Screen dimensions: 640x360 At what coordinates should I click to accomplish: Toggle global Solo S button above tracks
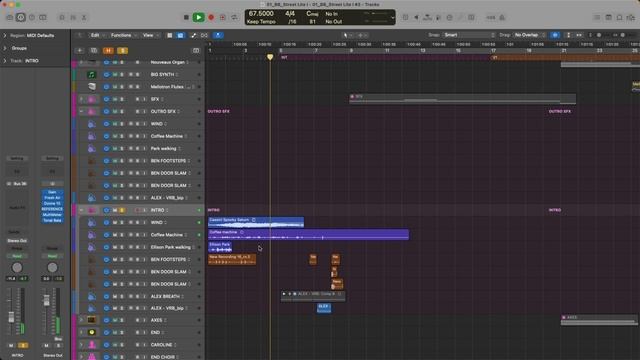tap(122, 51)
